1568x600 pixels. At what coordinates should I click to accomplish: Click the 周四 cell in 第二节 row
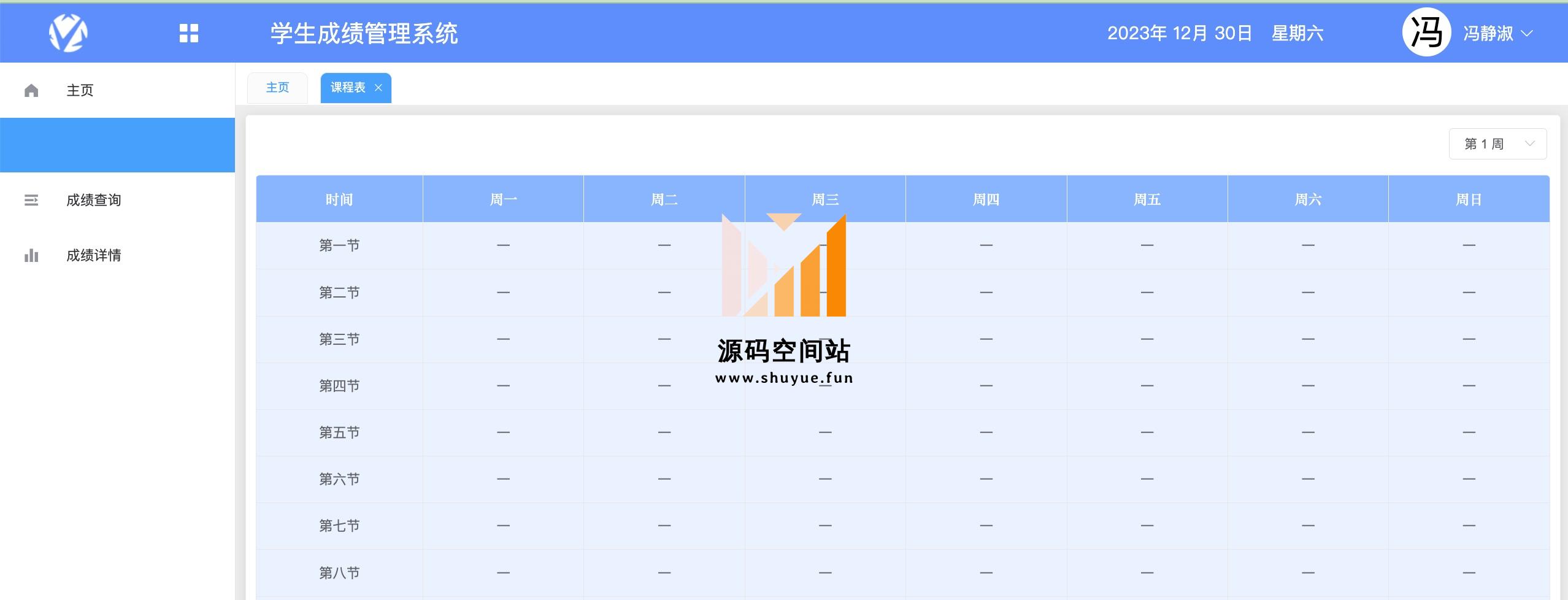986,293
